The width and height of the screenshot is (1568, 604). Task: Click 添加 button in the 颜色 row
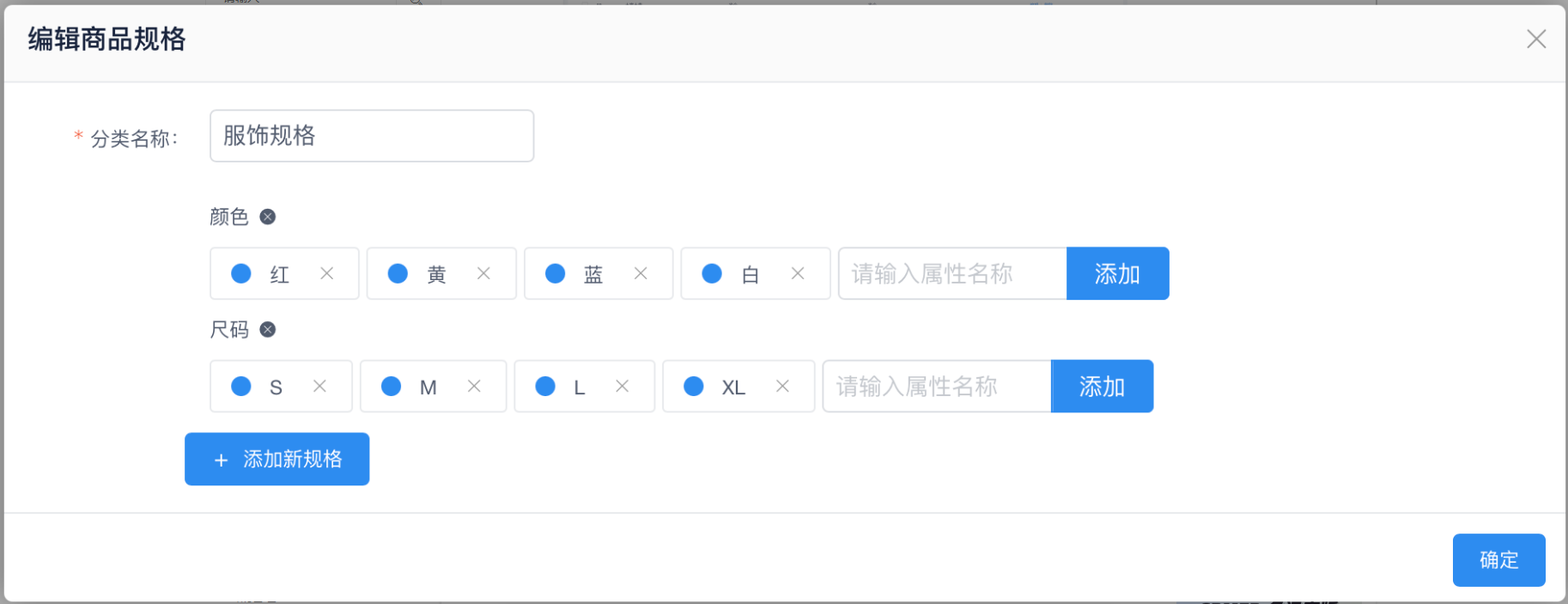pos(1117,273)
